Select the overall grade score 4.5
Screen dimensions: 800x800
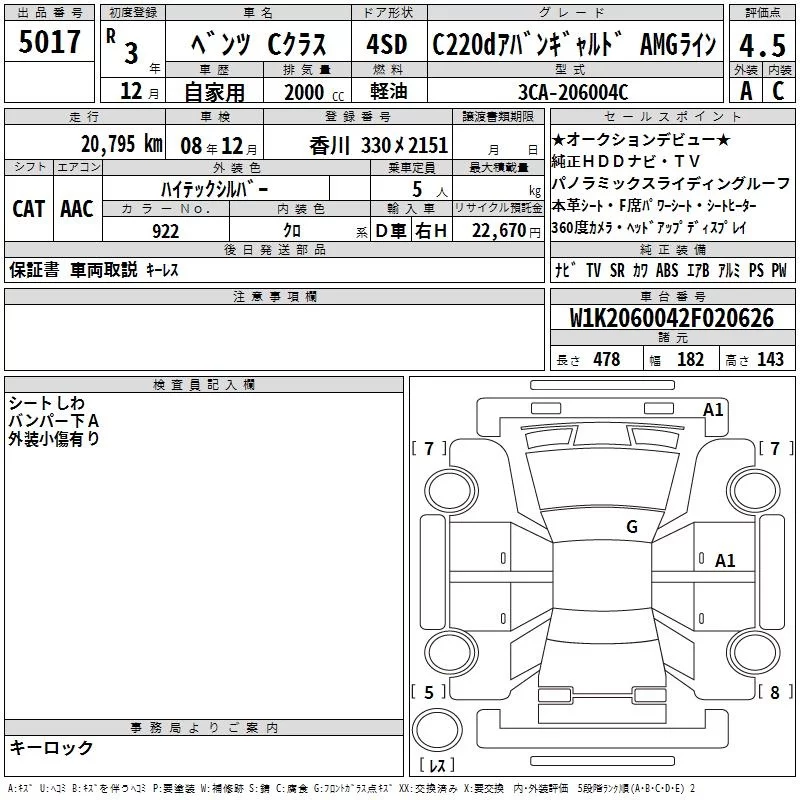(760, 44)
